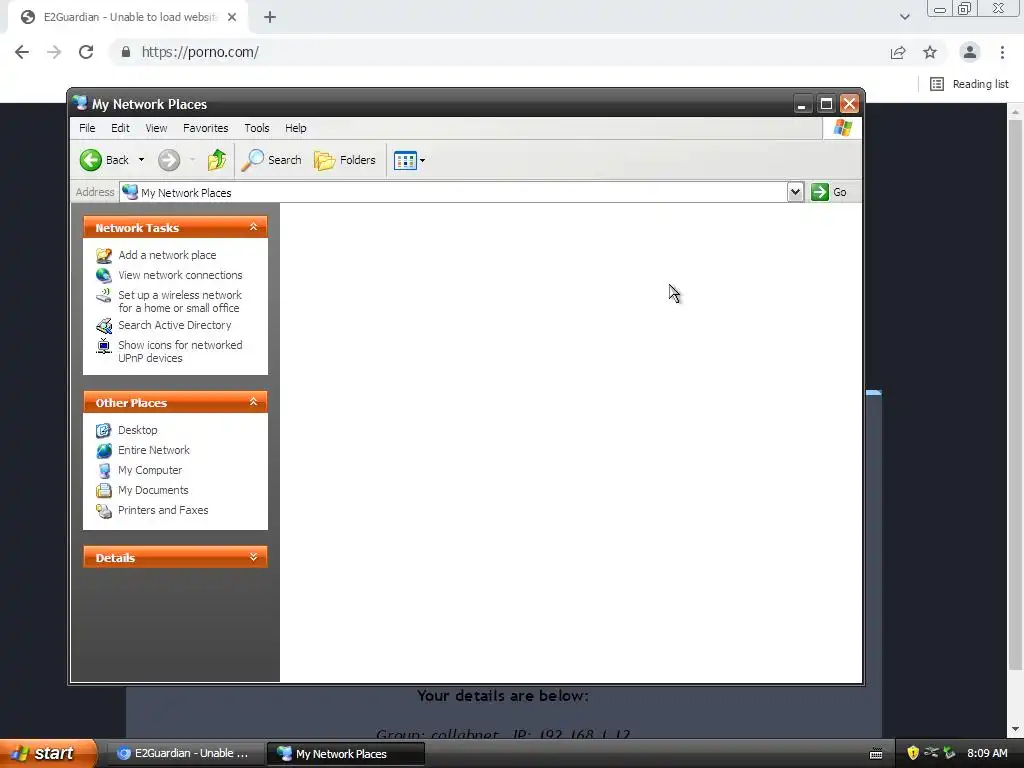Click the security shield tray icon
1024x768 pixels.
(x=913, y=753)
